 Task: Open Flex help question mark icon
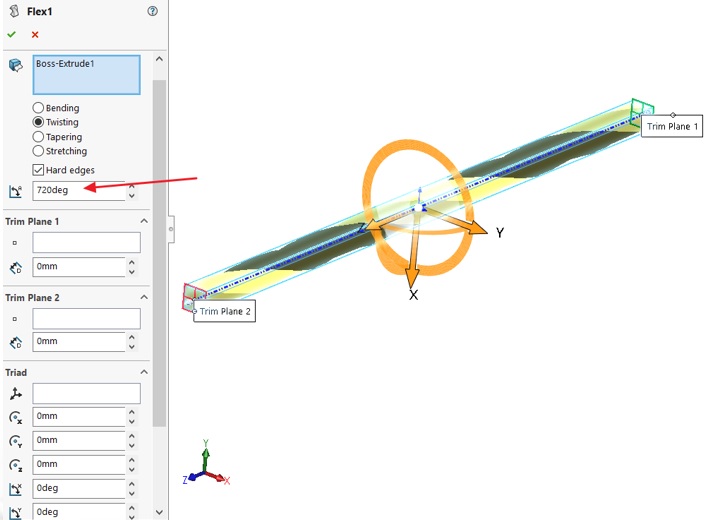tap(153, 11)
